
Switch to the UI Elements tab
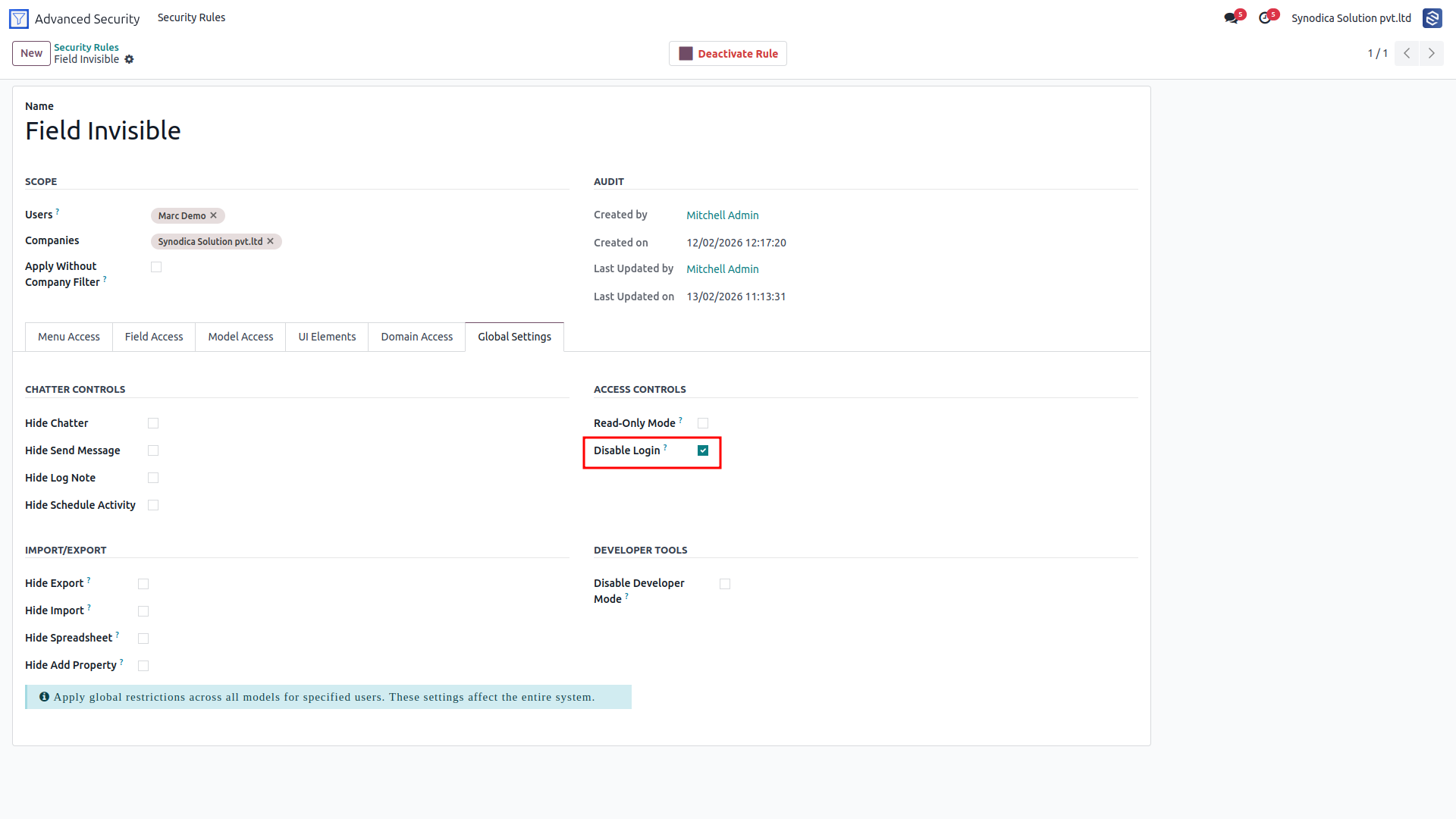click(327, 337)
